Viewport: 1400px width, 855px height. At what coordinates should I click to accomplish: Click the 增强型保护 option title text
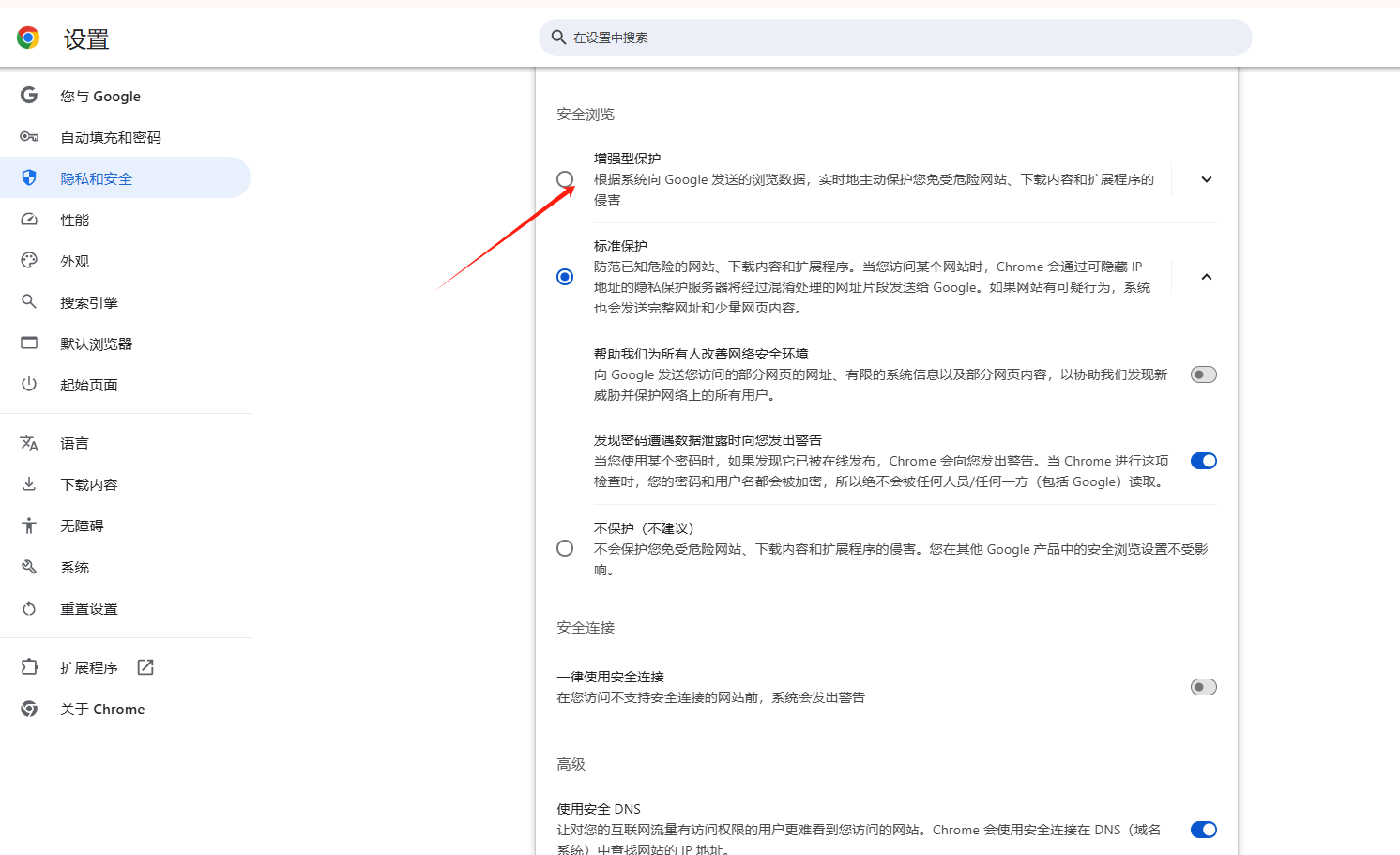(627, 159)
